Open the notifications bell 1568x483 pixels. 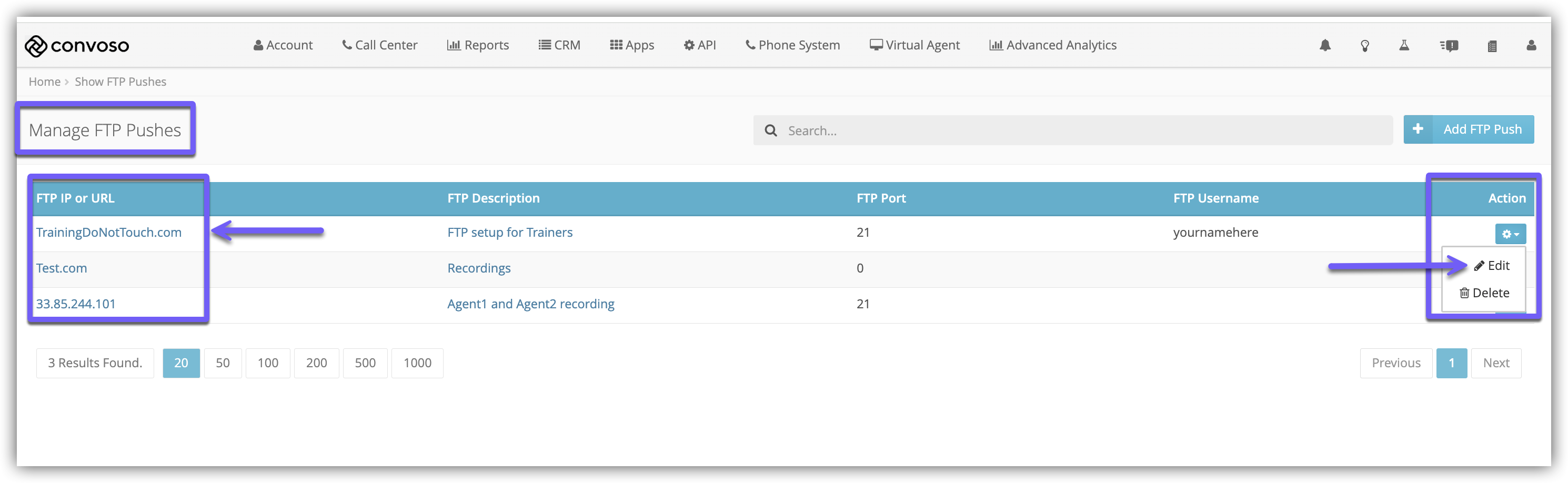point(1324,46)
